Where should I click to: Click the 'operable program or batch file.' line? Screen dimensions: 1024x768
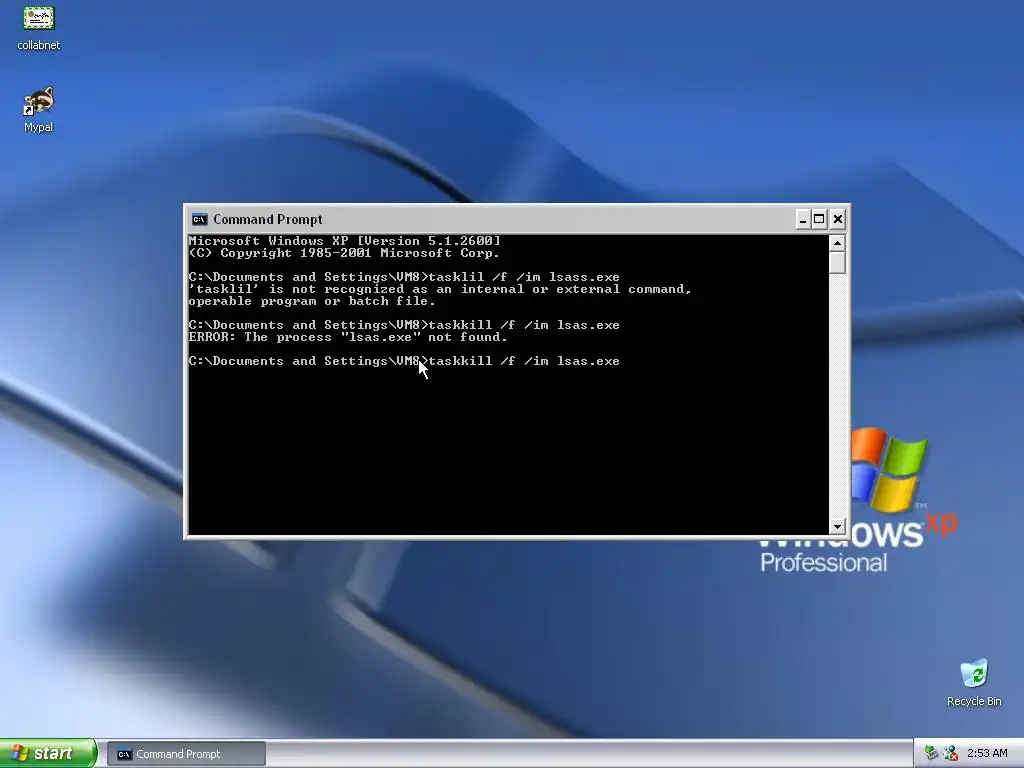[312, 301]
